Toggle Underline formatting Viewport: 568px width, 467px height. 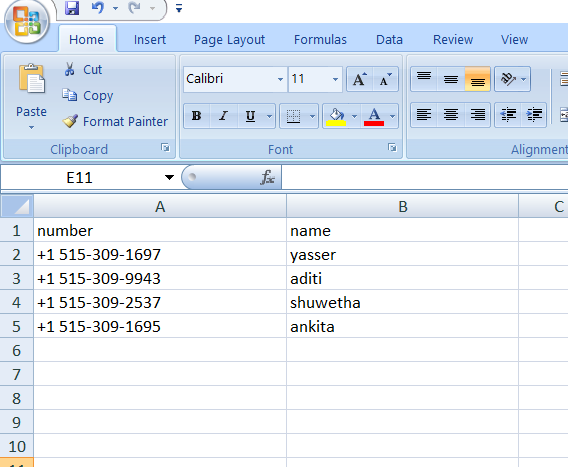point(251,116)
